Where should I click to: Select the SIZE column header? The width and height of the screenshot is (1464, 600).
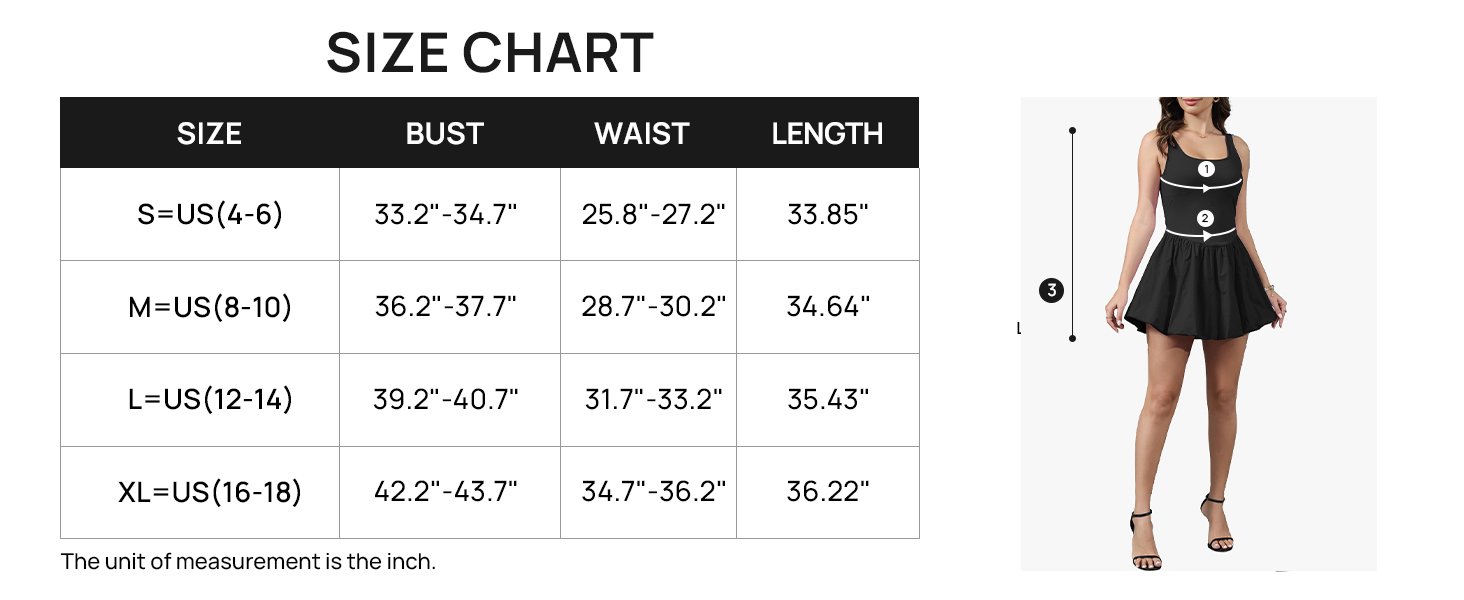(x=209, y=133)
